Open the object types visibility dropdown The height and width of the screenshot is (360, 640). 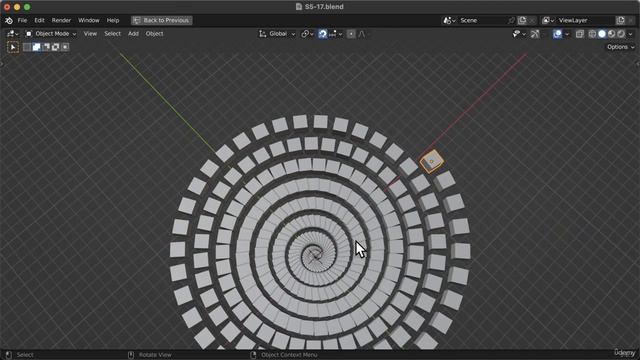pyautogui.click(x=519, y=34)
